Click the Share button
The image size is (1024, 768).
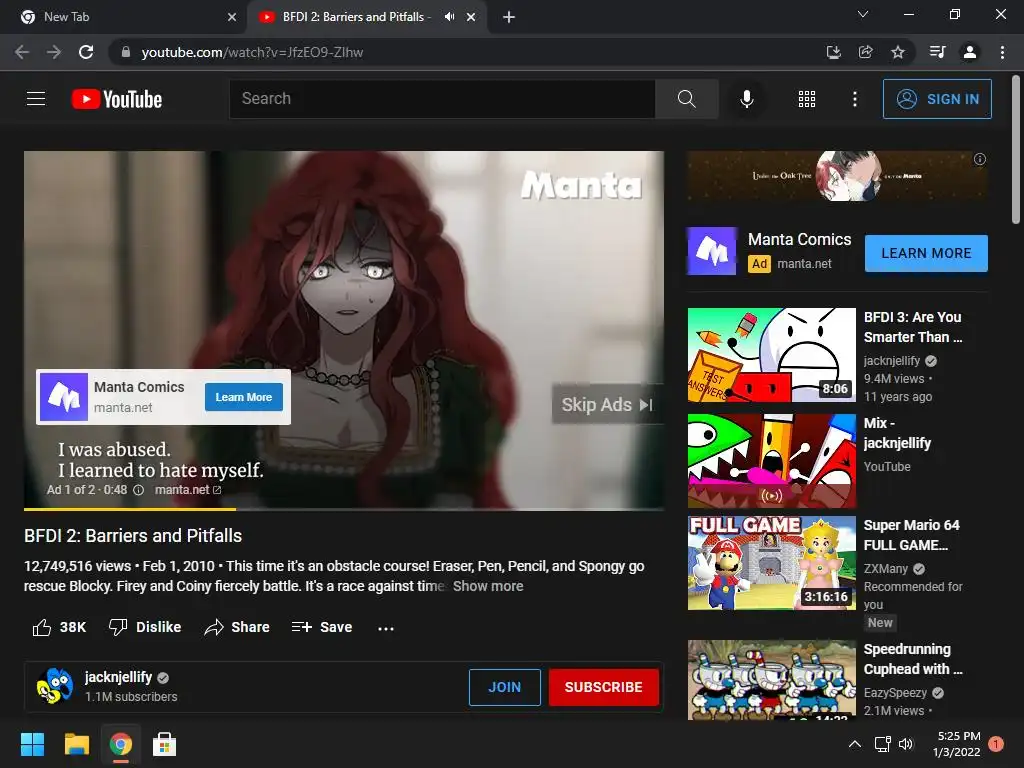click(x=236, y=627)
